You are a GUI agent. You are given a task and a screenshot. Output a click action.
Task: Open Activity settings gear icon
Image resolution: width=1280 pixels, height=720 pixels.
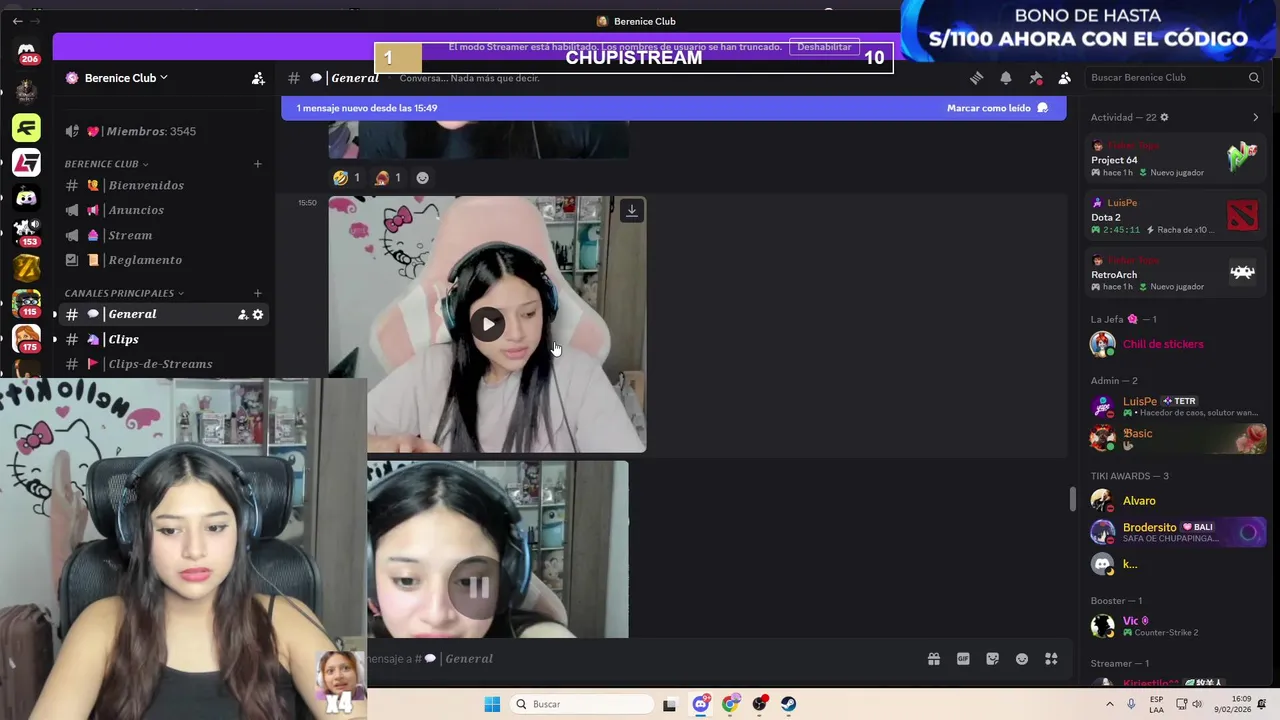pos(1164,117)
